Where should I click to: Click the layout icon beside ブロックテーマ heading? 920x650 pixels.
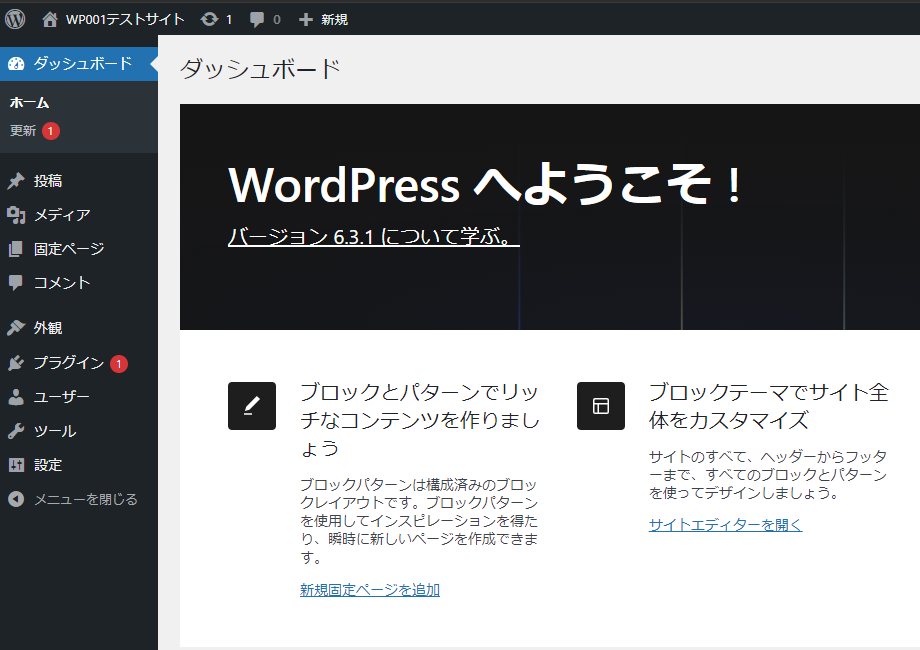pyautogui.click(x=601, y=406)
